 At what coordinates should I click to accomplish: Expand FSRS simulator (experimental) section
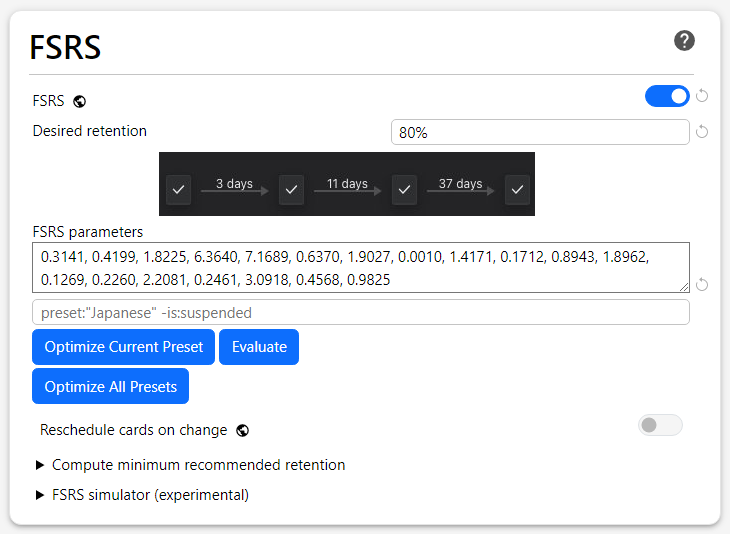(150, 495)
